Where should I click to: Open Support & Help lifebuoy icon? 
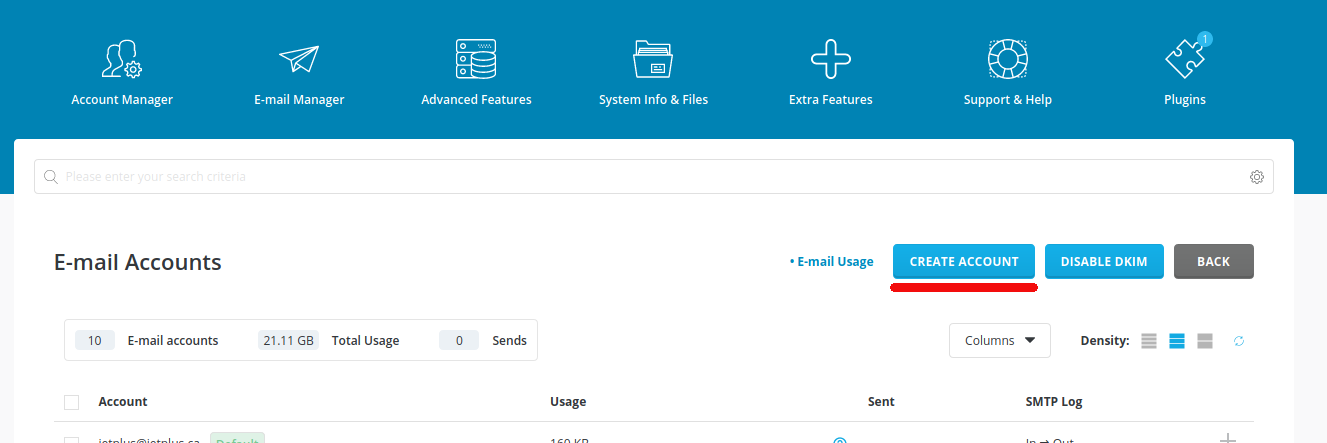coord(1007,60)
